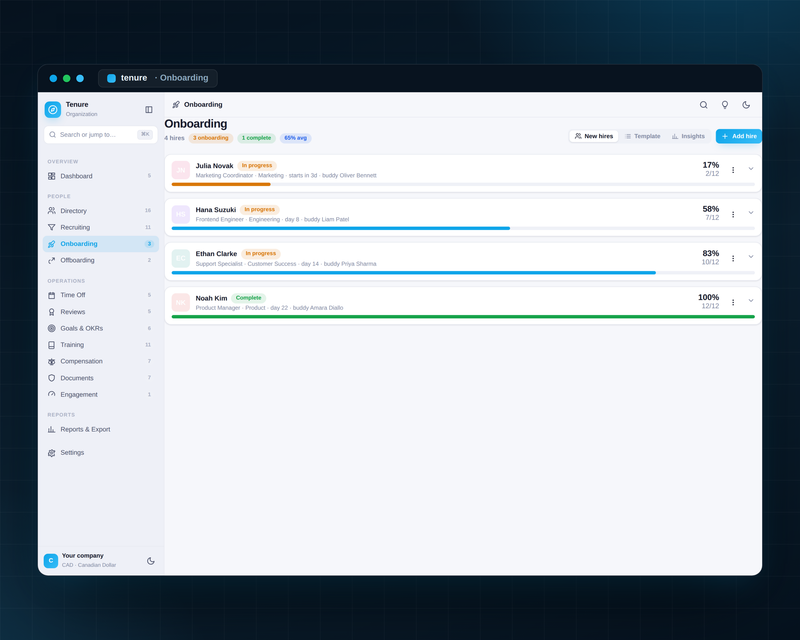Collapse sidebar with panel toggle icon
The image size is (800, 640).
pos(148,109)
